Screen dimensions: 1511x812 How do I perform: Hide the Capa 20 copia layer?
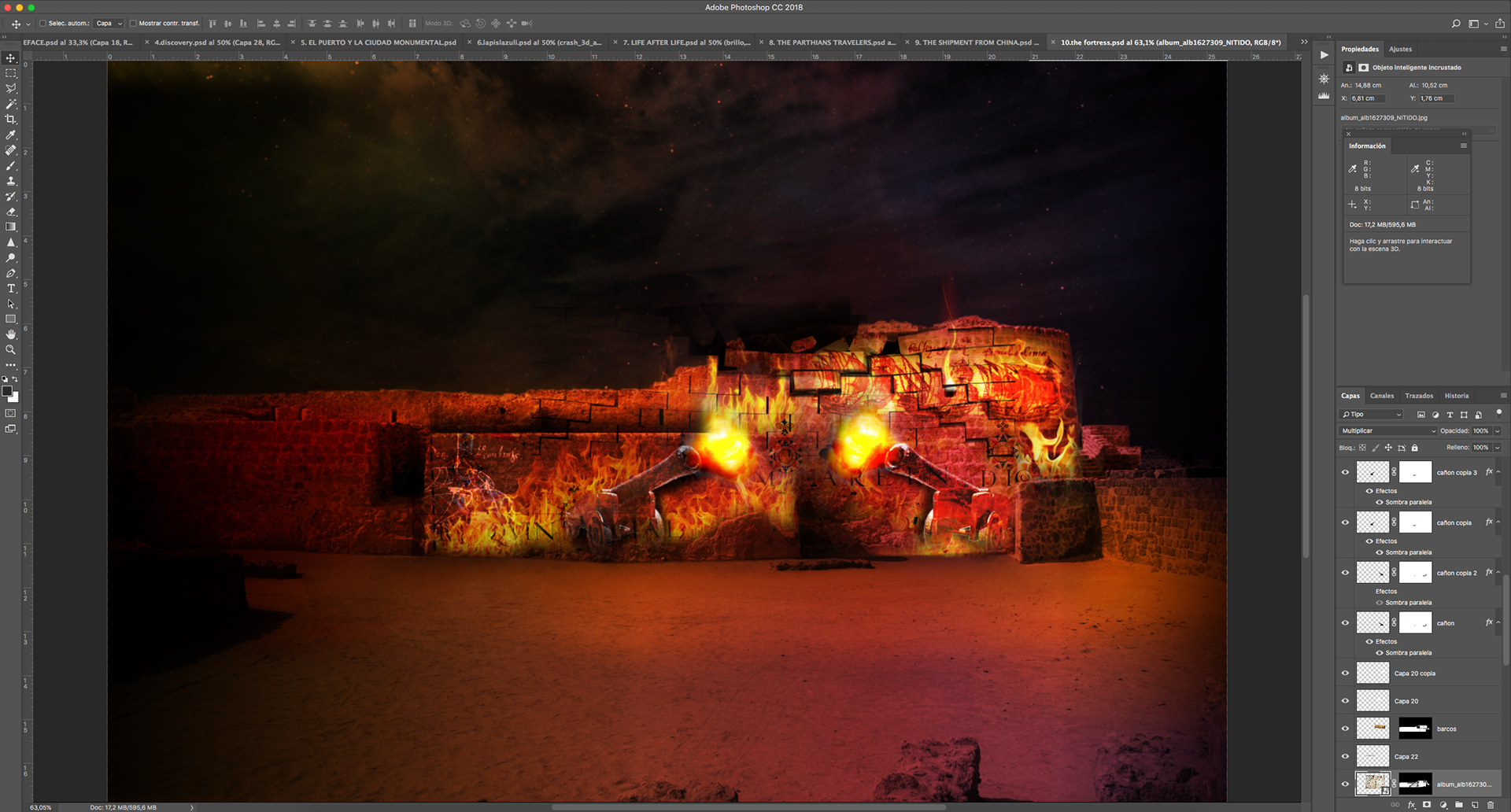point(1345,673)
